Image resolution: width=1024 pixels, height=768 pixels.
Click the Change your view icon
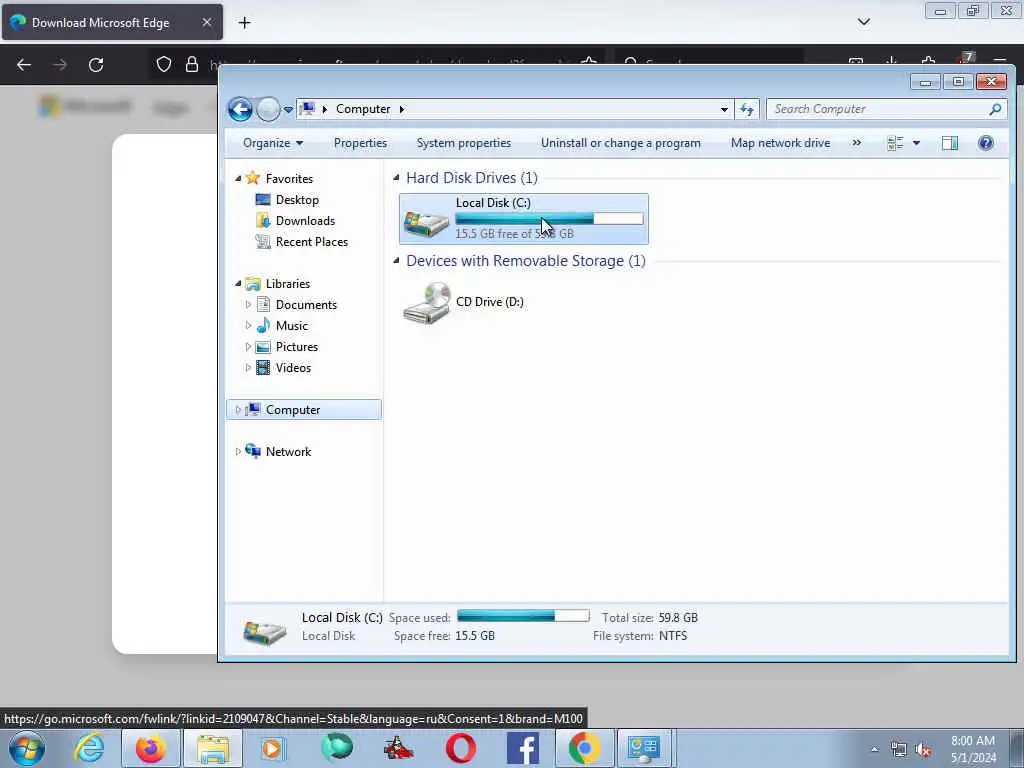895,143
